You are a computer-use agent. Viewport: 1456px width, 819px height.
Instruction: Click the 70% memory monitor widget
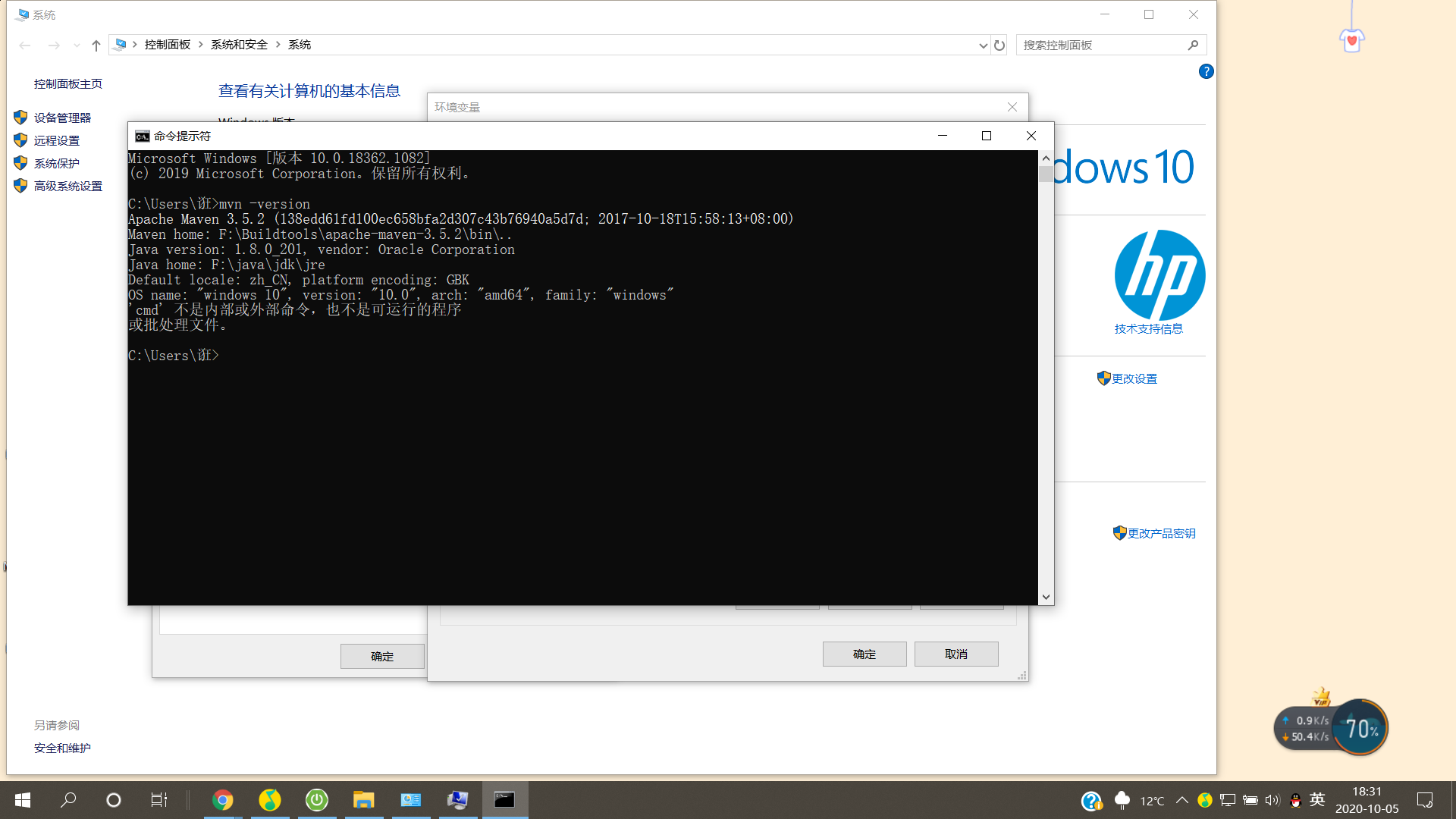(1360, 728)
